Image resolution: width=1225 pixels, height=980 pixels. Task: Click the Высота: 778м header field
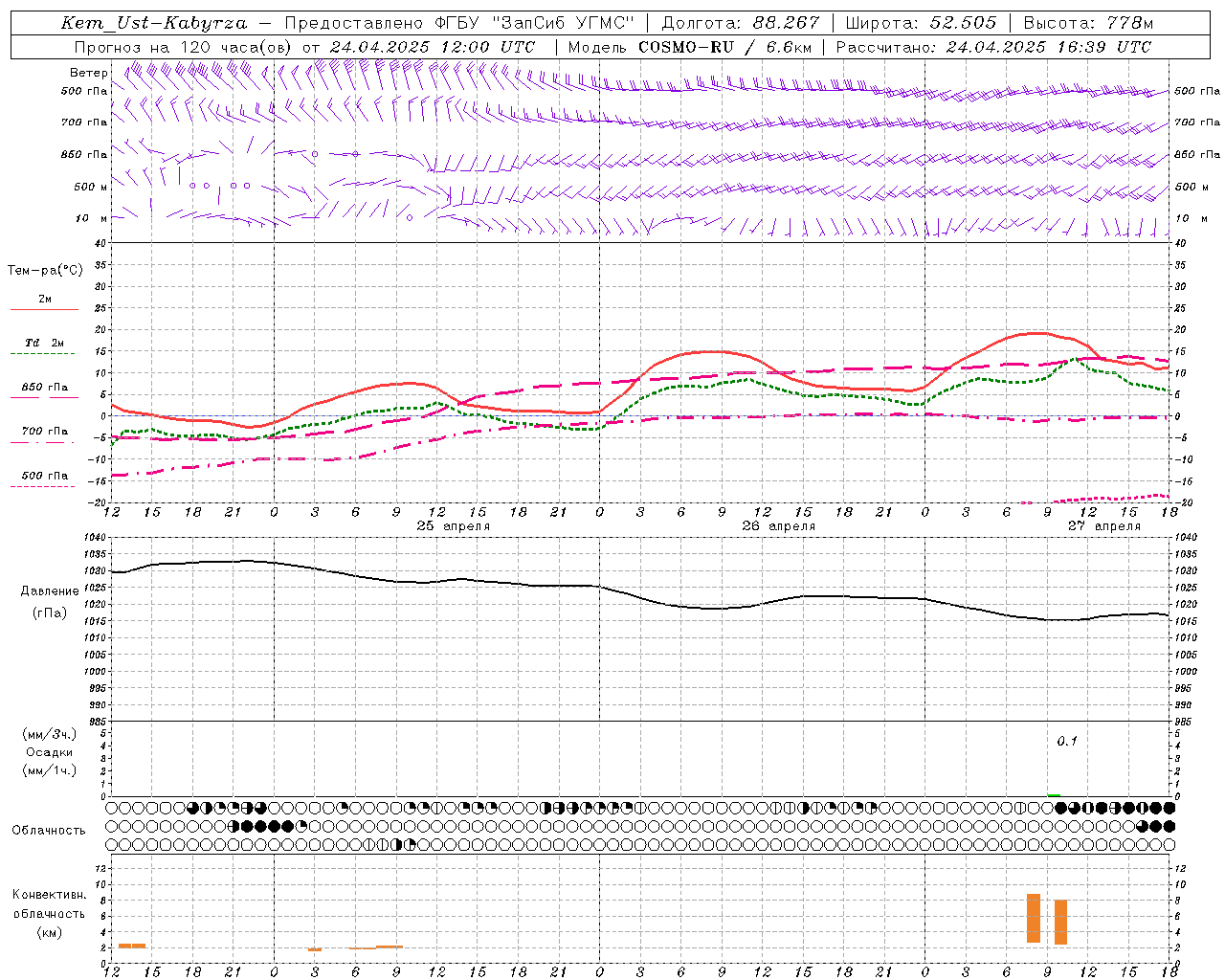[1088, 23]
